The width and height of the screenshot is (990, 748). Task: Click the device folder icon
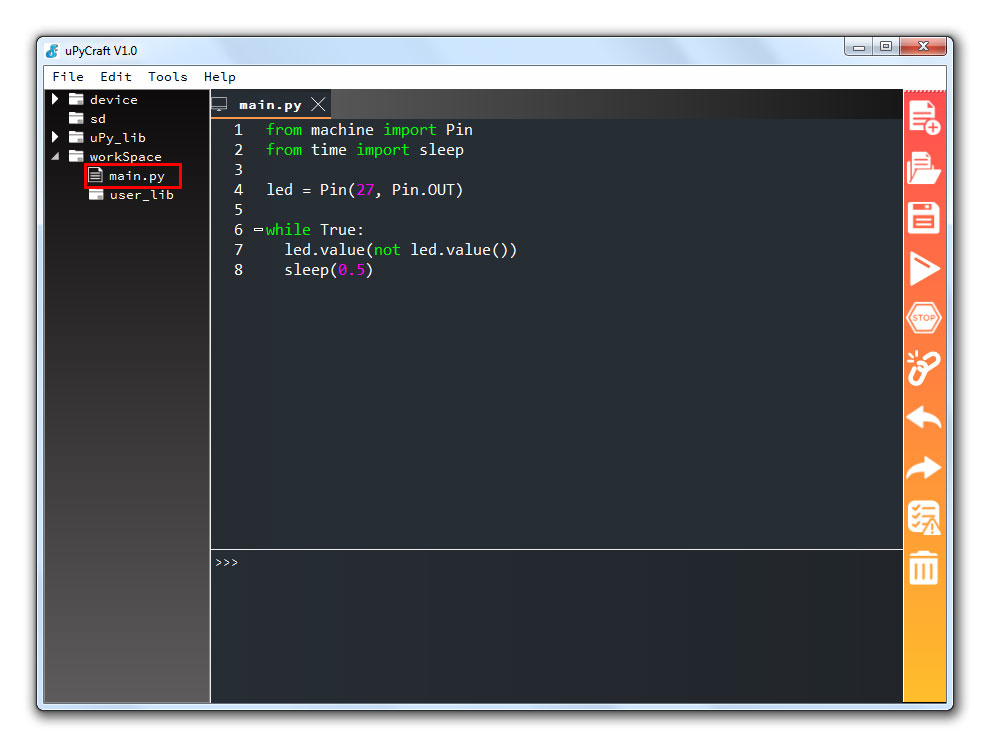pos(76,99)
